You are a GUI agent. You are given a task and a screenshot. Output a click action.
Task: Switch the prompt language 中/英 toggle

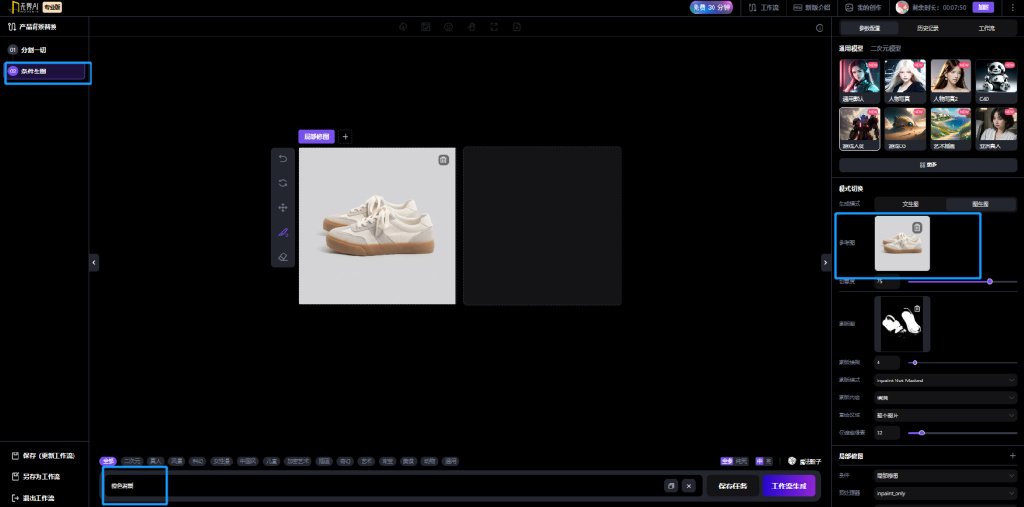click(764, 461)
